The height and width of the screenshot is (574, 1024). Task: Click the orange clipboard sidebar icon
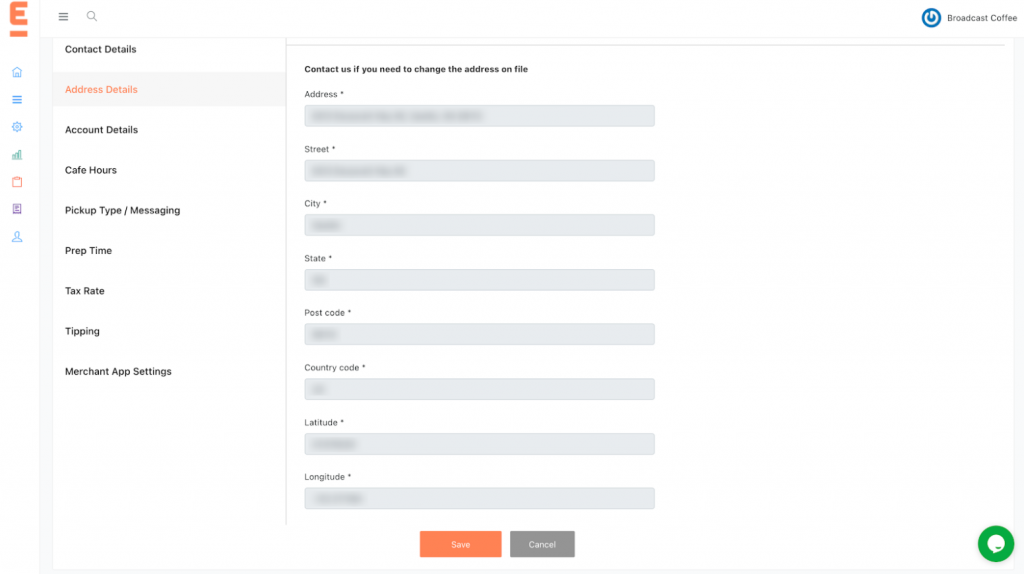[17, 182]
